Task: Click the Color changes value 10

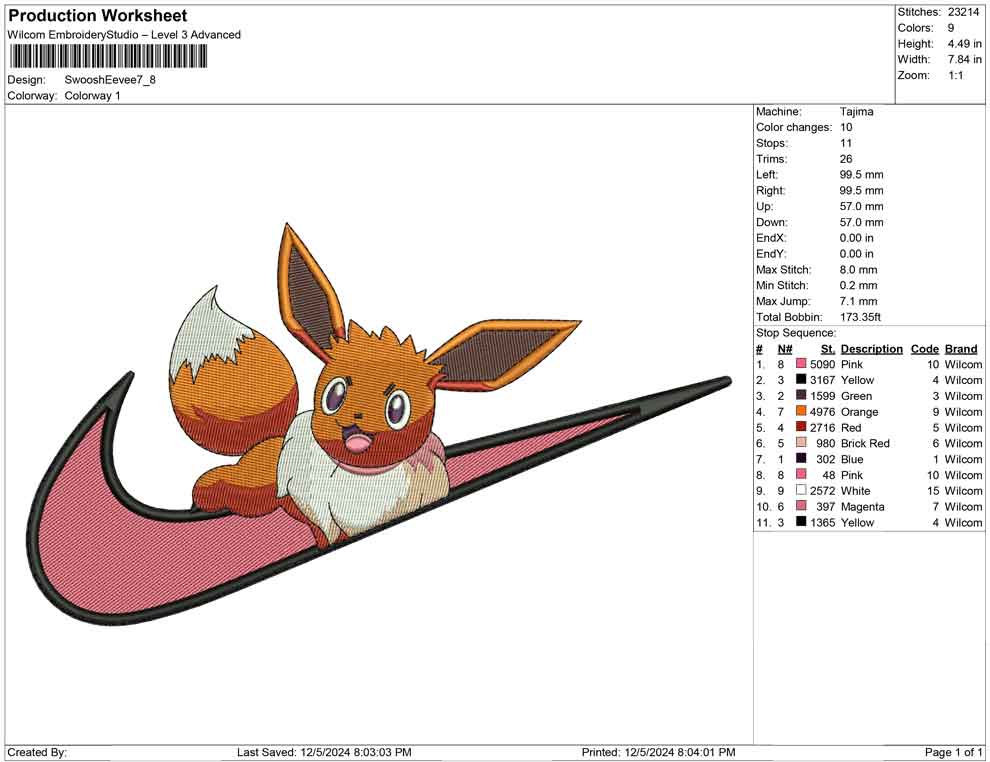Action: pyautogui.click(x=846, y=128)
